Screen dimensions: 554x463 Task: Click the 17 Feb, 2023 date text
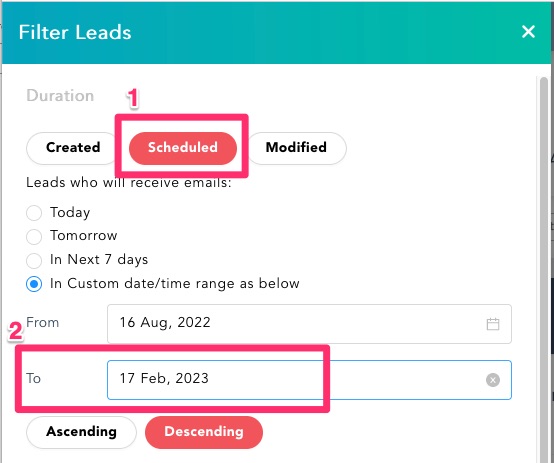click(x=164, y=379)
